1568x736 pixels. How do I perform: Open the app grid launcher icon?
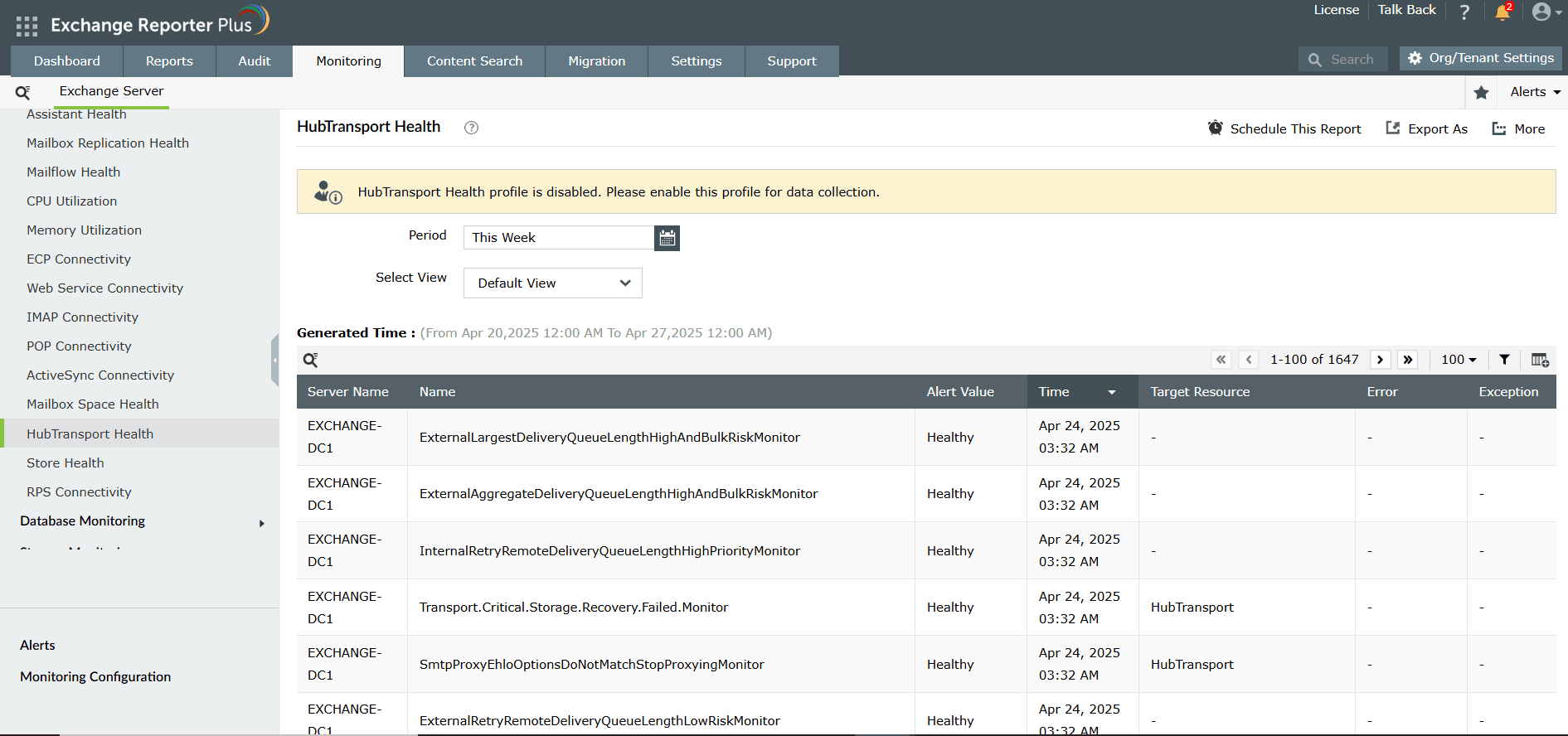(x=27, y=26)
